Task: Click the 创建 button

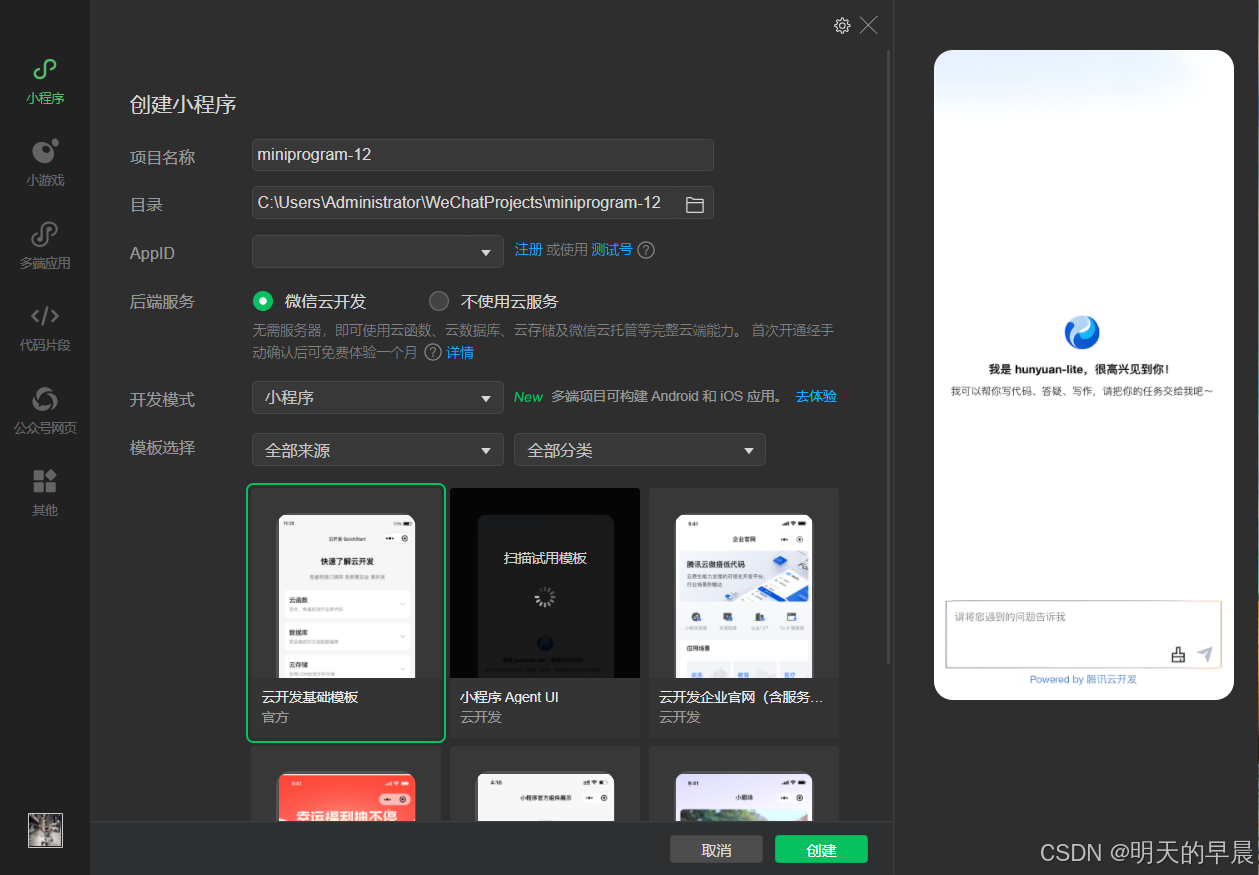Action: (x=821, y=850)
